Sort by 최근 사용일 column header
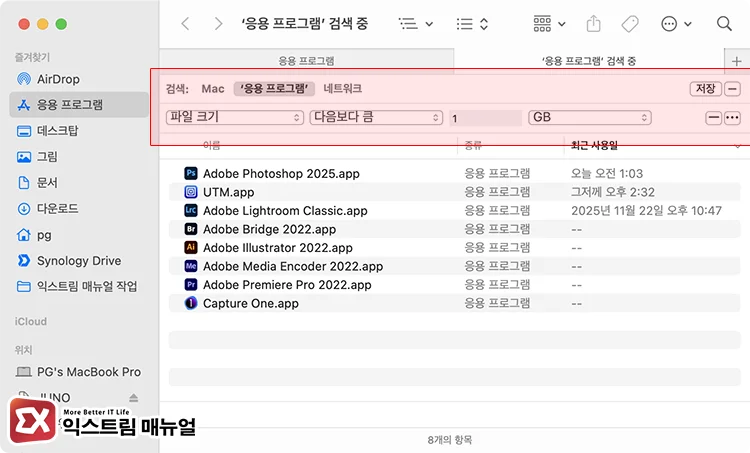This screenshot has width=750, height=453. pyautogui.click(x=595, y=145)
